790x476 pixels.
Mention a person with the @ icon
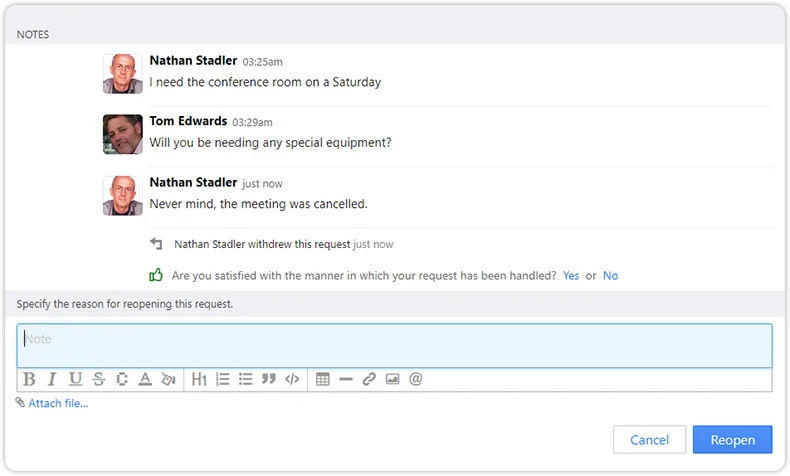[416, 379]
